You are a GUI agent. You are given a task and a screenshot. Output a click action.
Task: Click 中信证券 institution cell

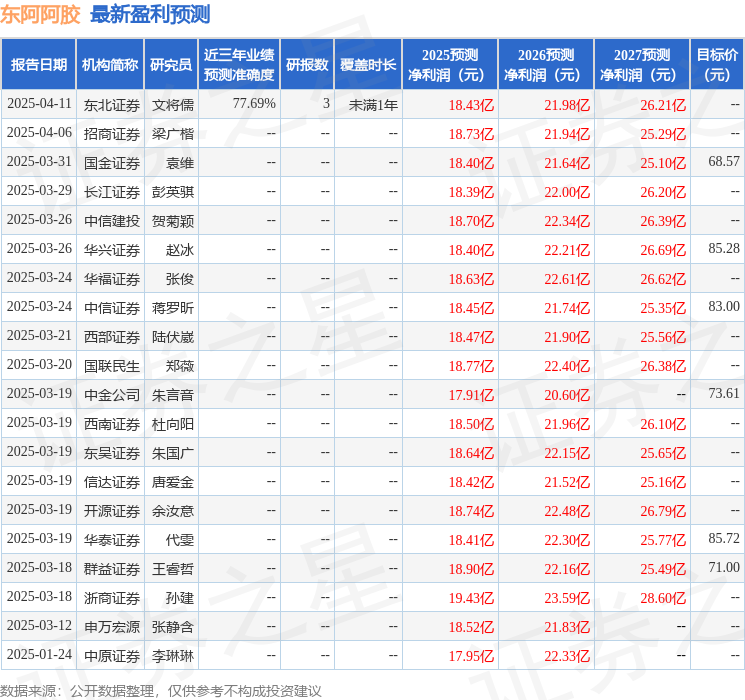pos(112,308)
